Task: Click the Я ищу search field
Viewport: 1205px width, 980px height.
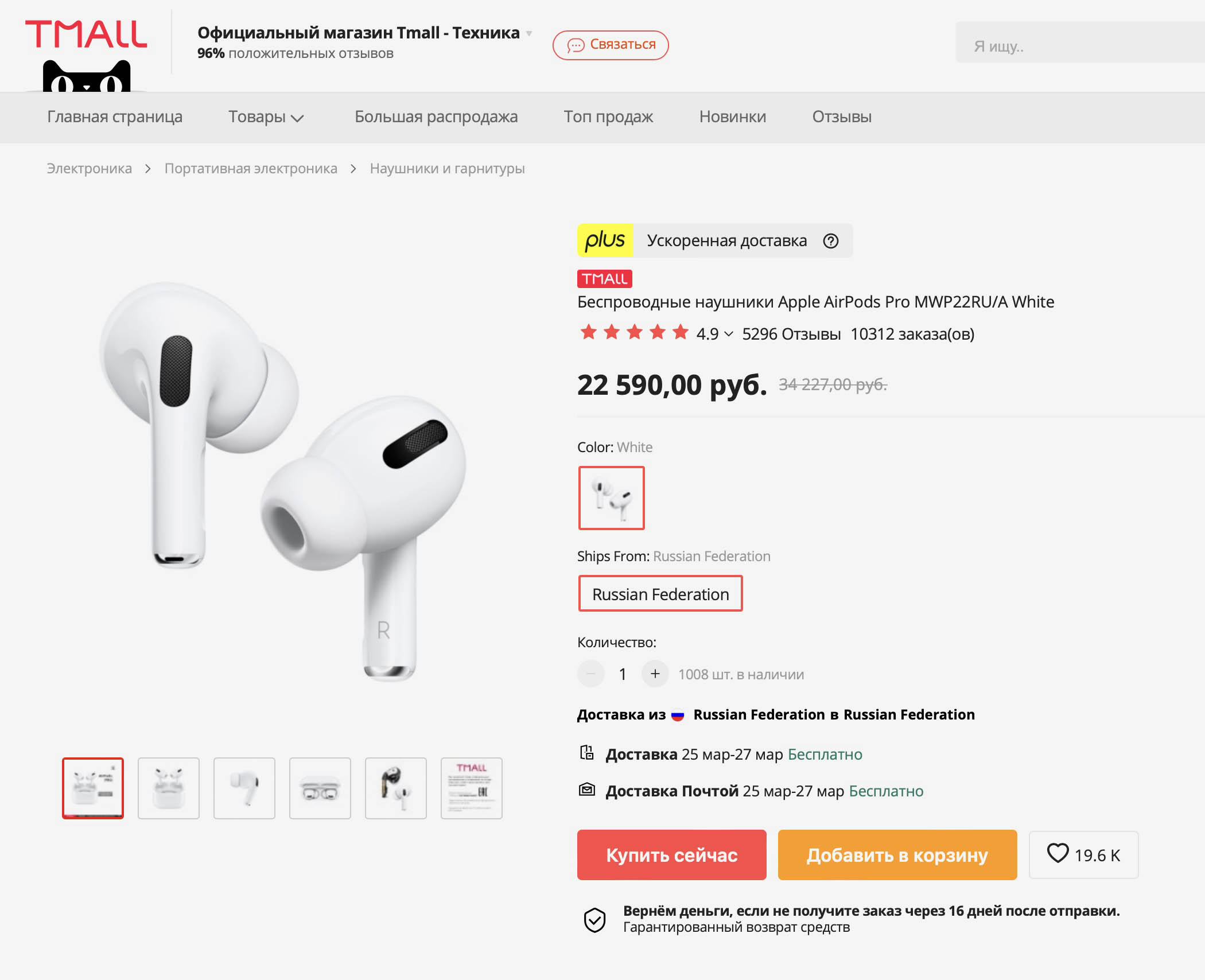Action: 1079,46
